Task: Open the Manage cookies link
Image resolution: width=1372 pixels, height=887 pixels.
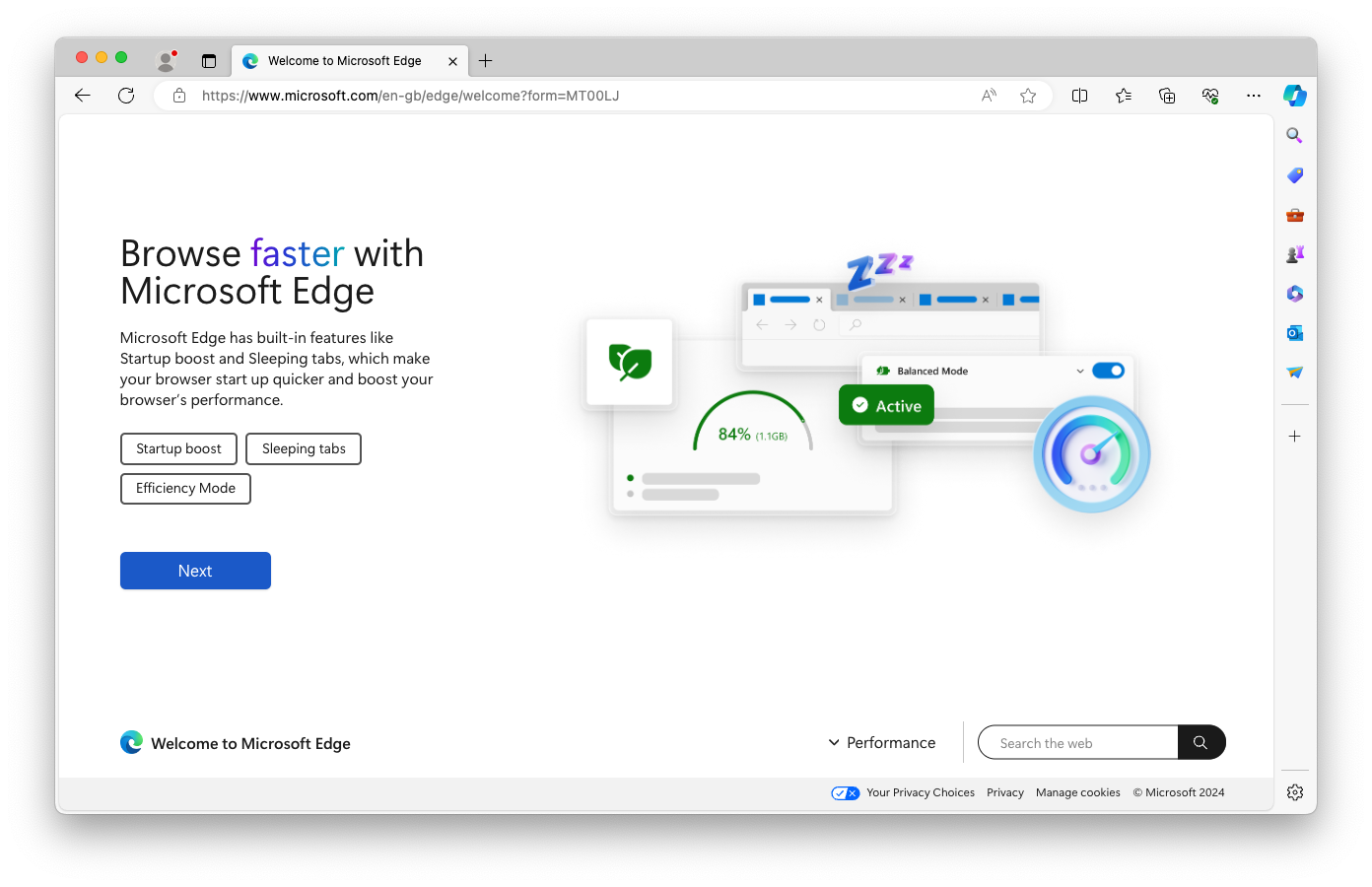Action: 1077,792
